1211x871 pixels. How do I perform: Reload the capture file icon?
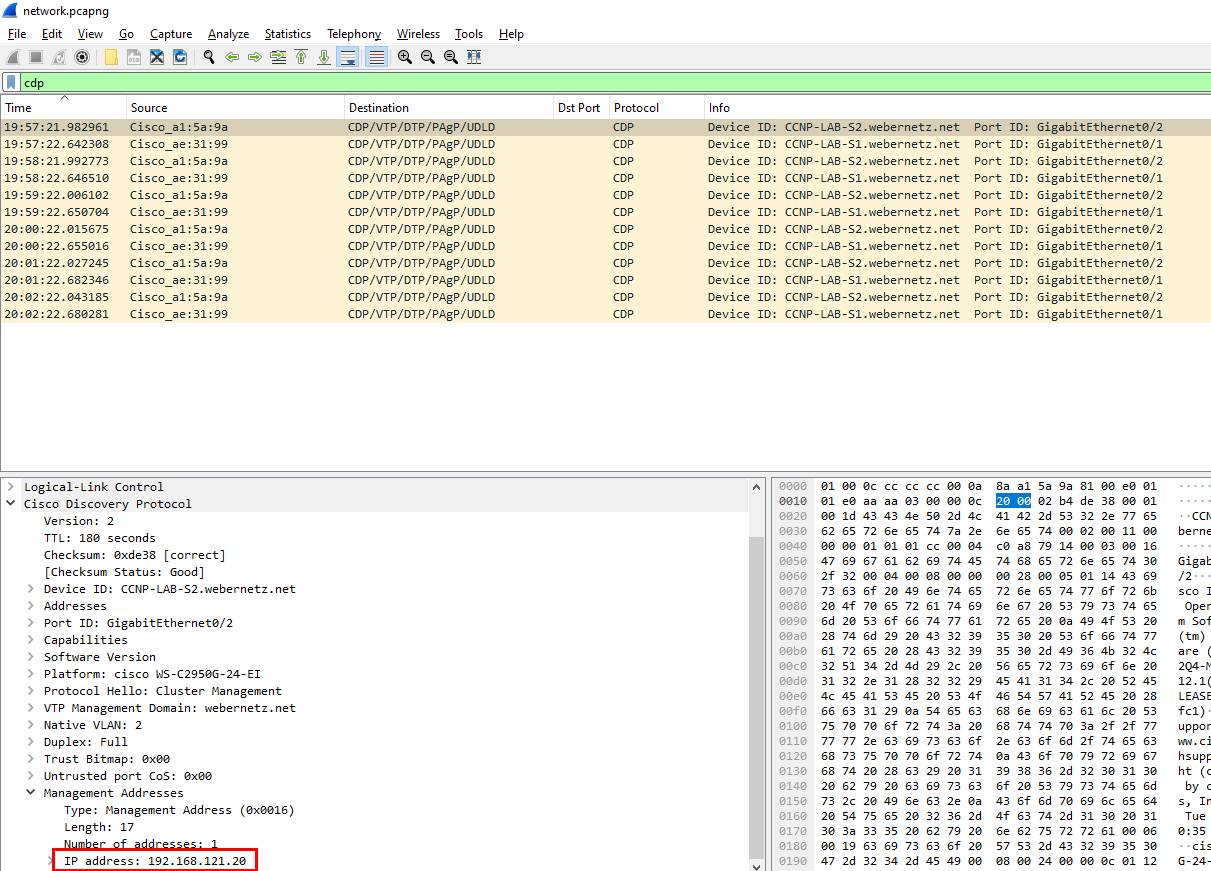pos(180,57)
